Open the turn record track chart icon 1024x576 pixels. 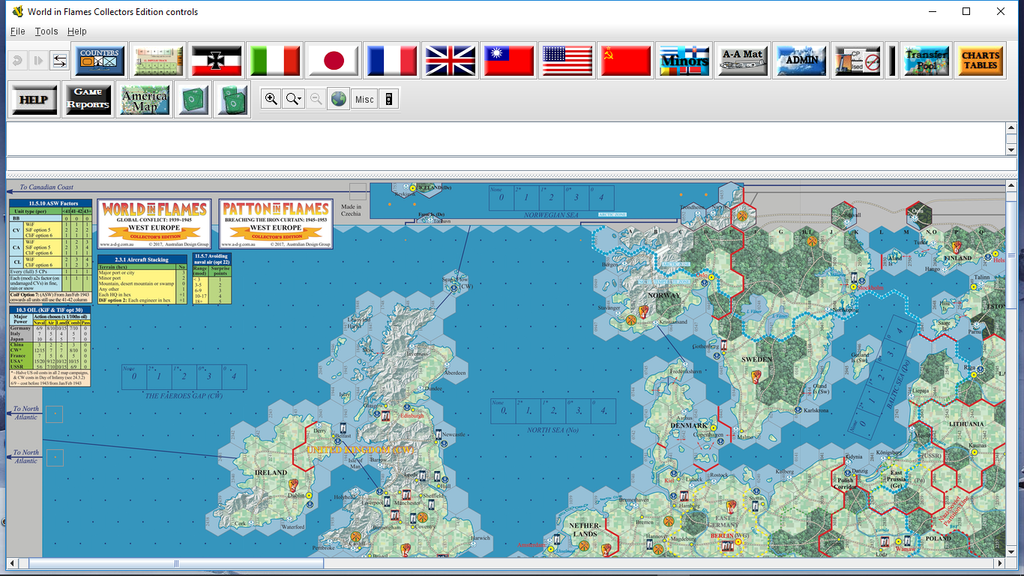157,61
